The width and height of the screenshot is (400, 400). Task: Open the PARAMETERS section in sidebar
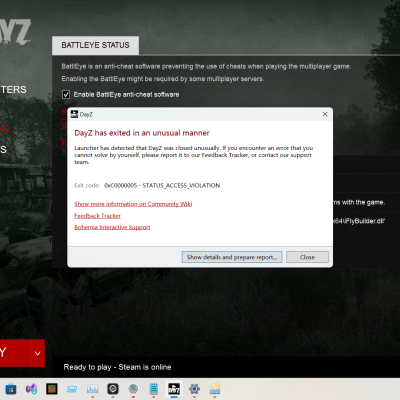click(x=13, y=90)
